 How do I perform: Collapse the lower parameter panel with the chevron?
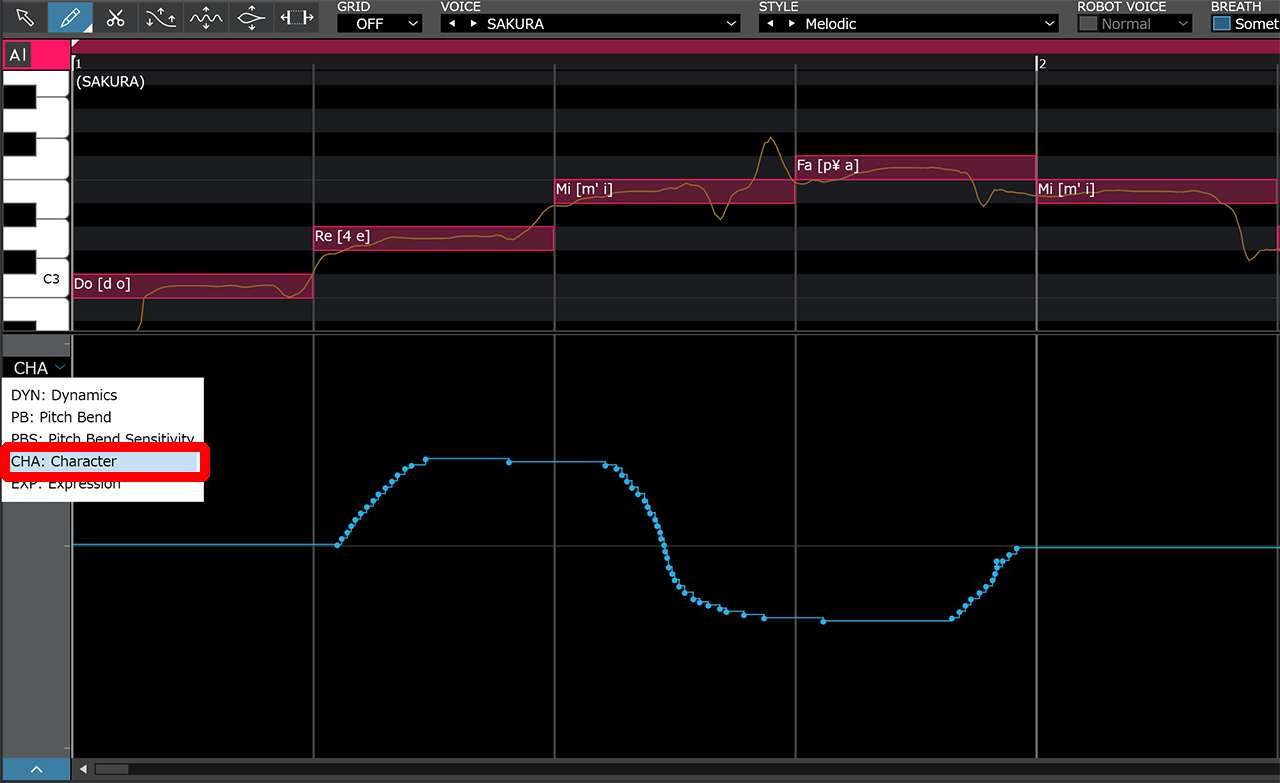37,768
